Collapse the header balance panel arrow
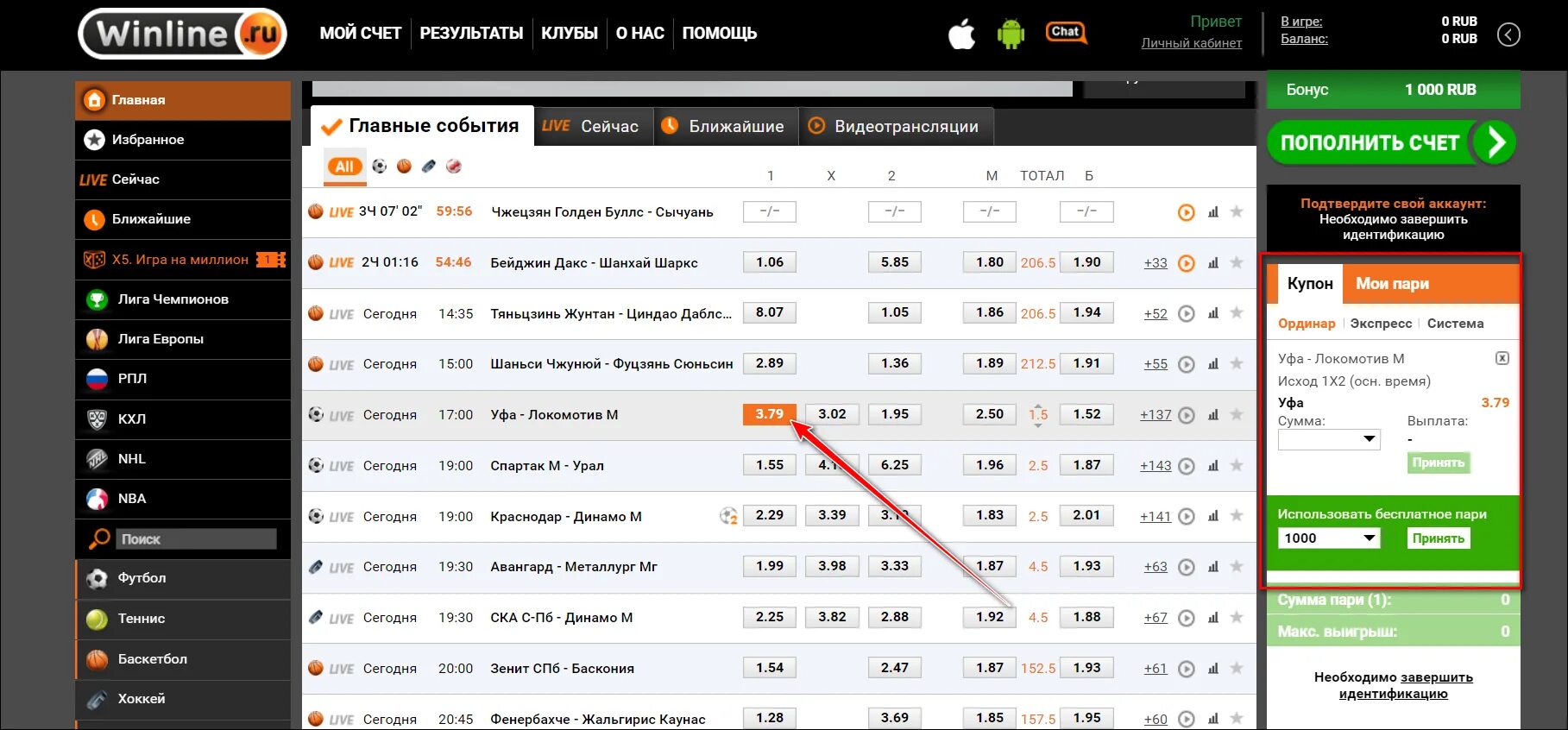 [1508, 35]
